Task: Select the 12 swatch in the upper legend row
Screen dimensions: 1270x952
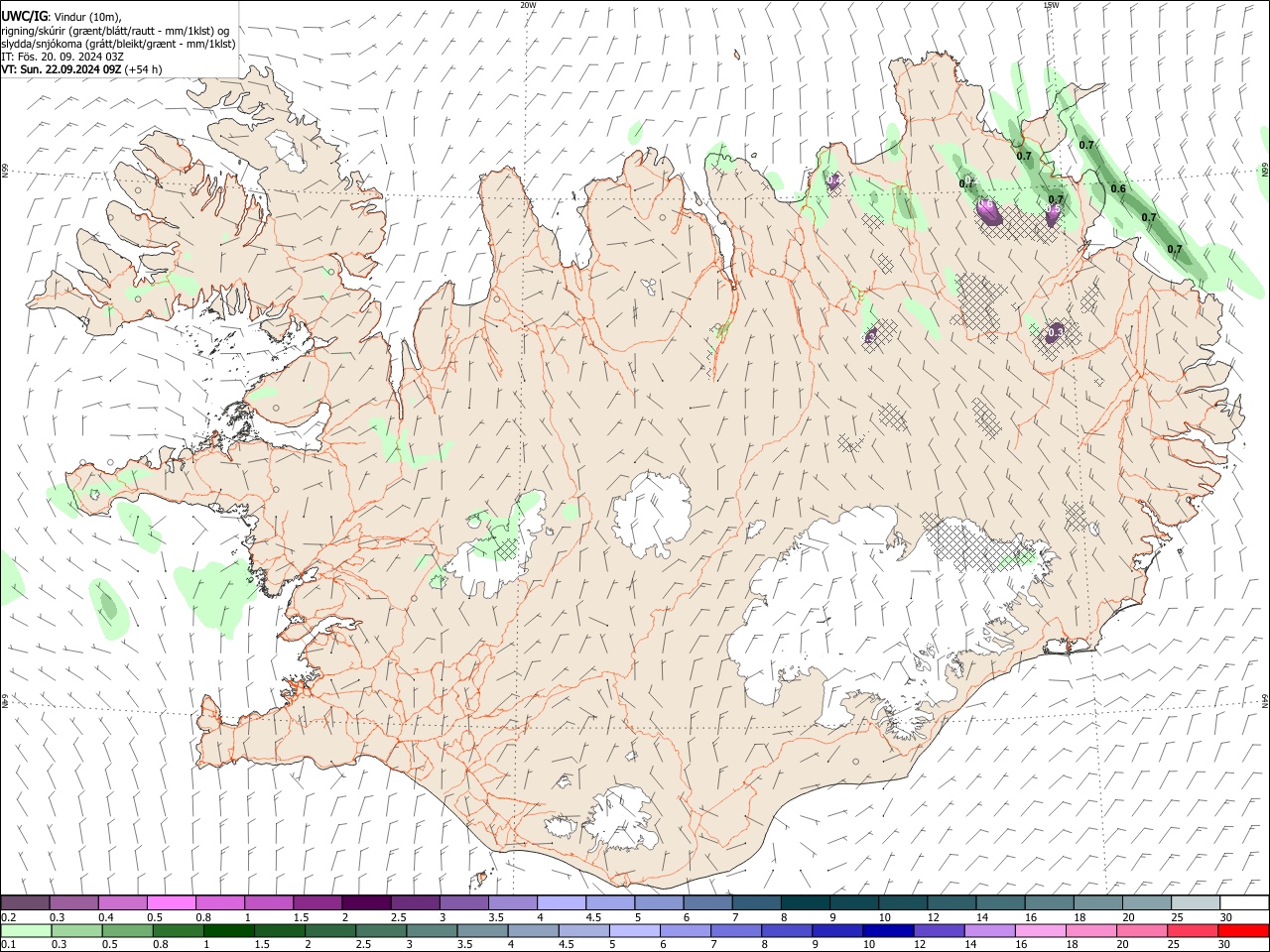Action: point(950,903)
